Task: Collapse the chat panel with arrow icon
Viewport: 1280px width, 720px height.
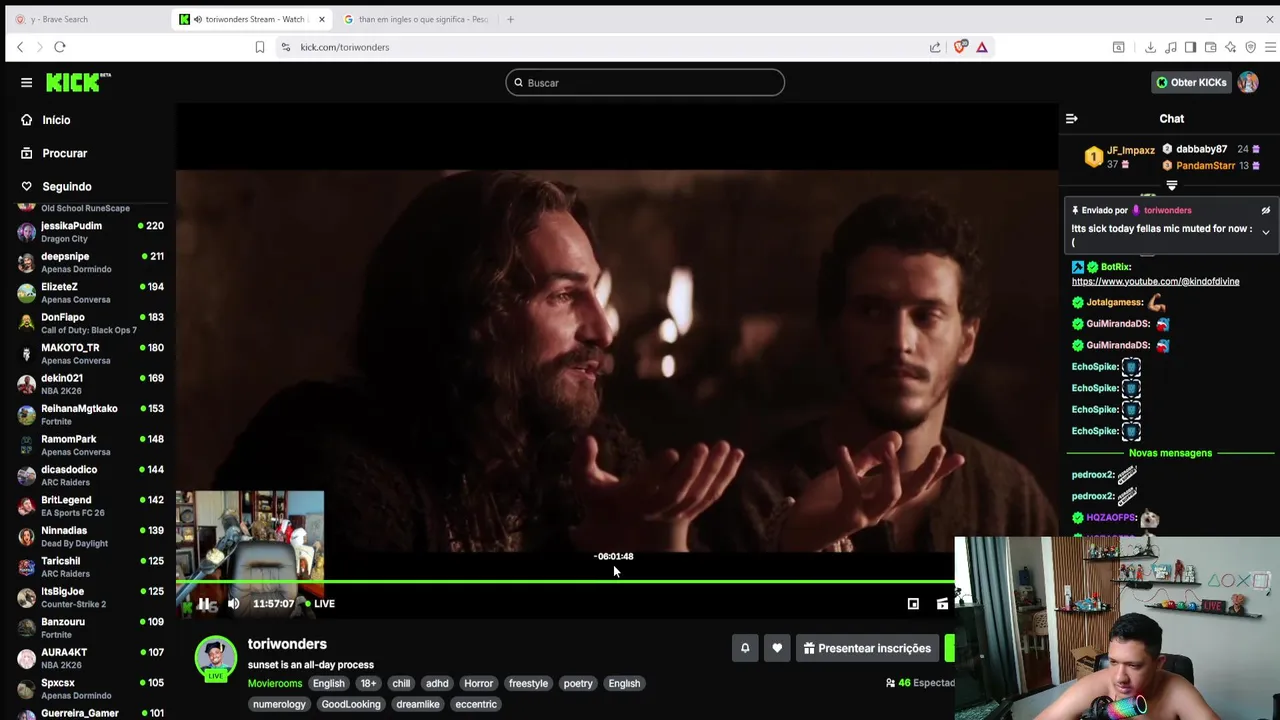Action: point(1071,119)
